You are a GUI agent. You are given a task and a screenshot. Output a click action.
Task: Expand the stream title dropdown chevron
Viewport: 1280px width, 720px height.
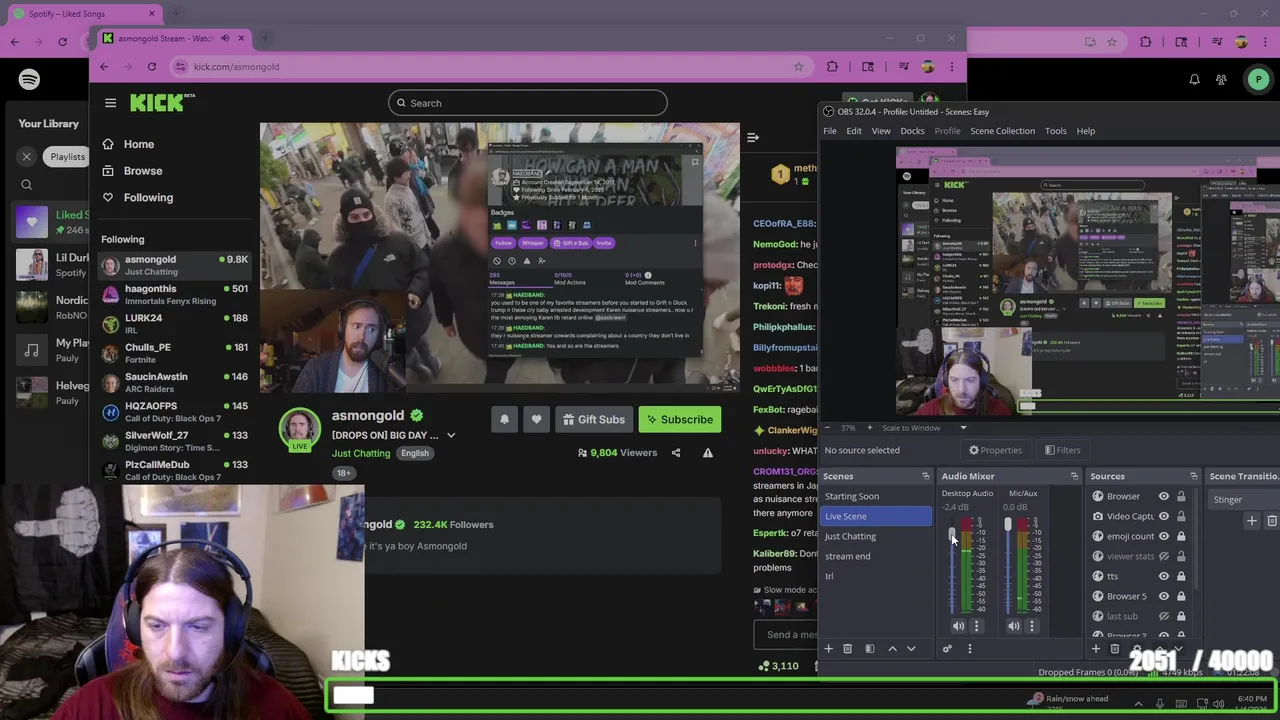[451, 435]
